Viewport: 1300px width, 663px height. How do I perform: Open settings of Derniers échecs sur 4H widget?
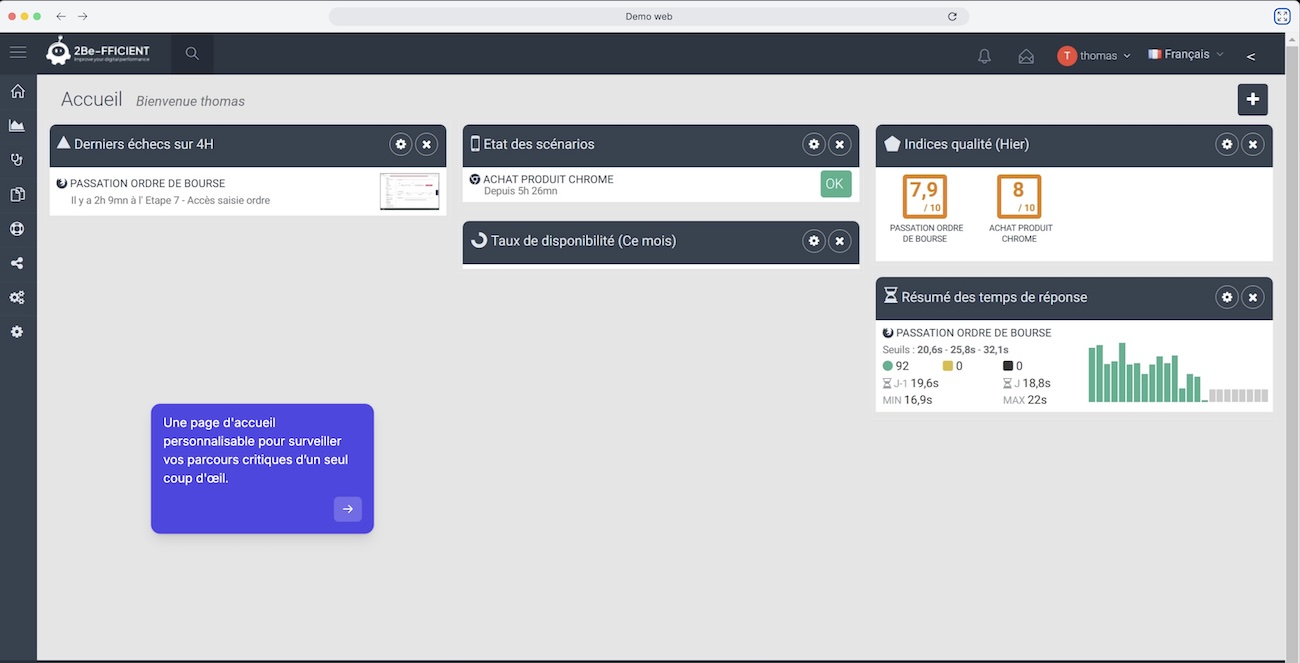coord(401,144)
